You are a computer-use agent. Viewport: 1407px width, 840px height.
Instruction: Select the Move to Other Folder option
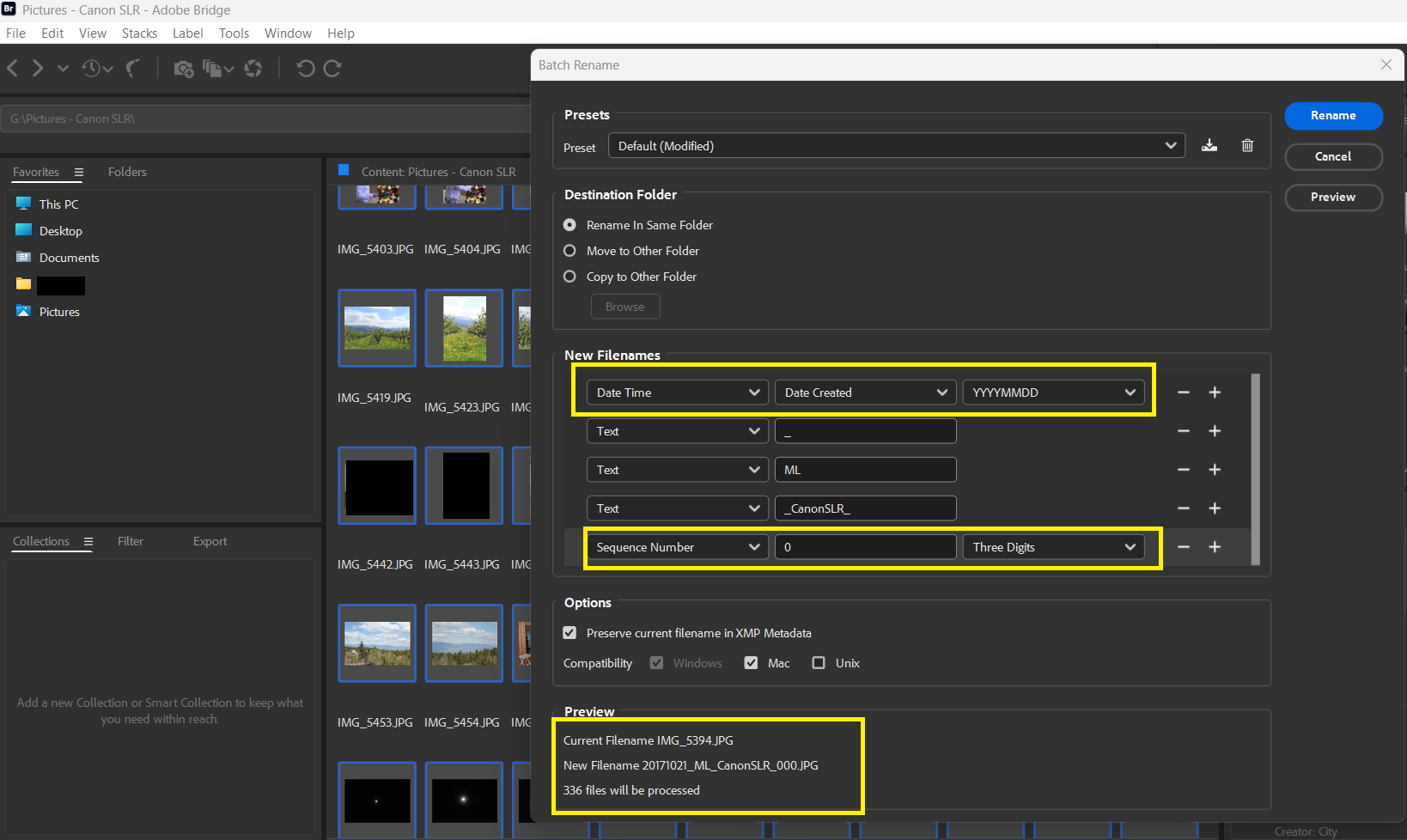pos(569,251)
